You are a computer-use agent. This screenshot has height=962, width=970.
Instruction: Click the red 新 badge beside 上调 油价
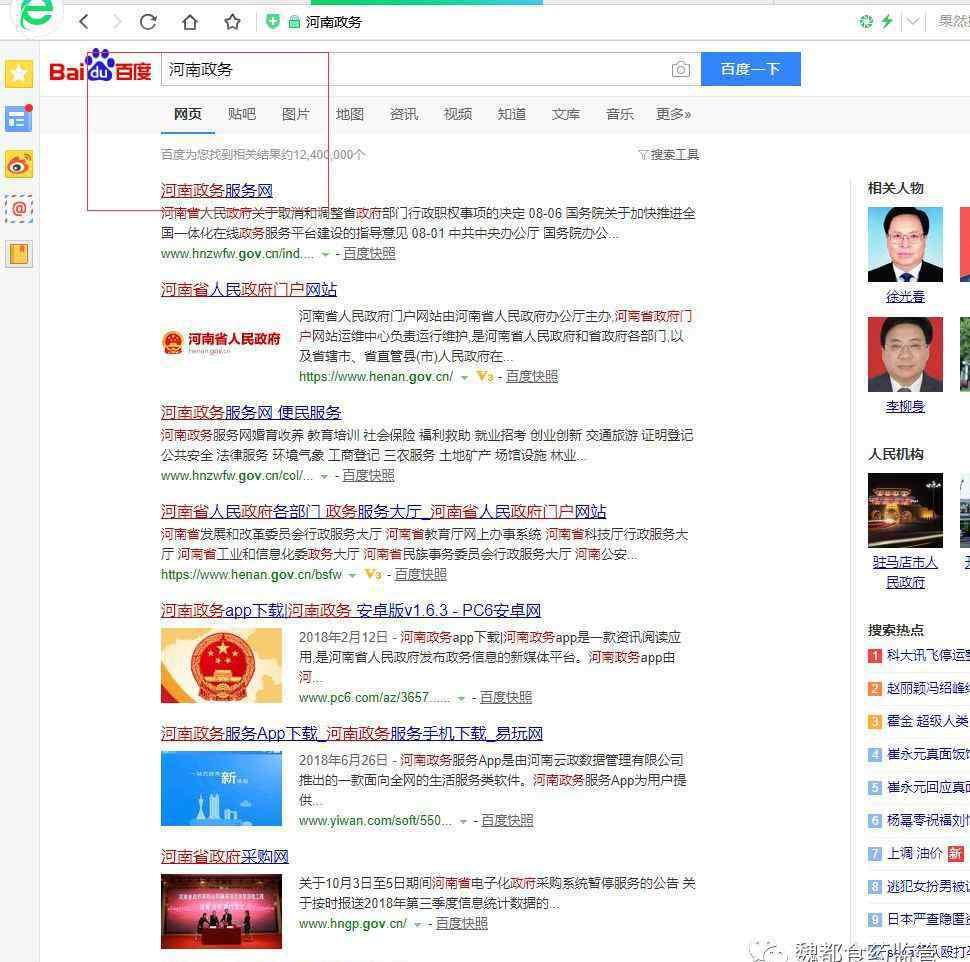(956, 854)
